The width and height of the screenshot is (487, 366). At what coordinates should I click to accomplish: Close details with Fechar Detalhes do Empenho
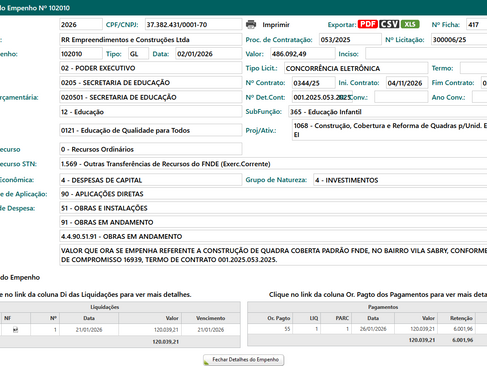tap(244, 360)
